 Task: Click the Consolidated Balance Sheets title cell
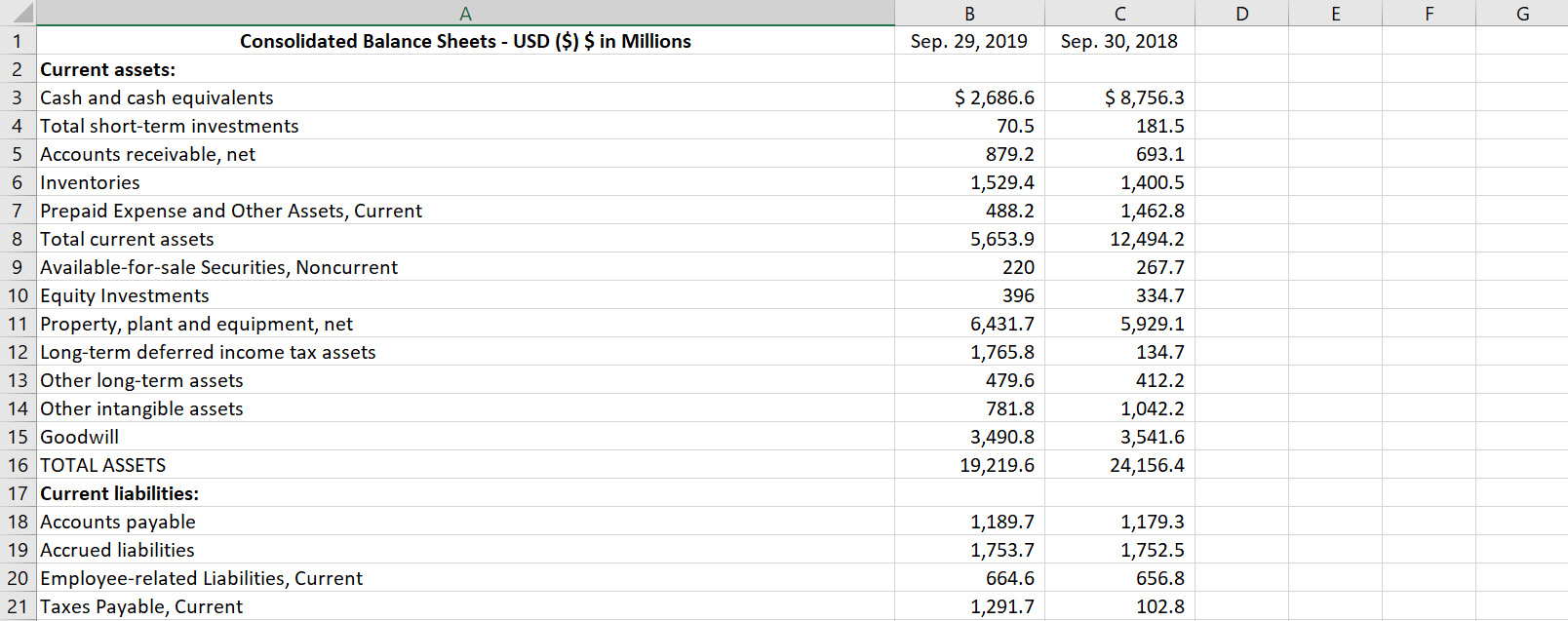(466, 41)
